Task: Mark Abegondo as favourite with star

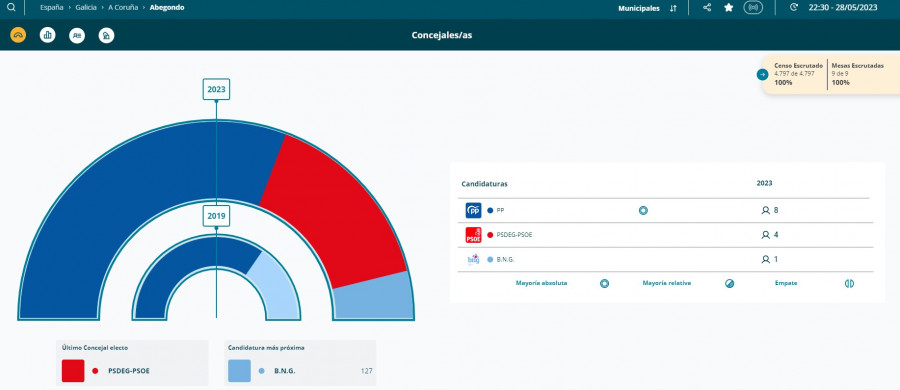Action: click(x=729, y=7)
